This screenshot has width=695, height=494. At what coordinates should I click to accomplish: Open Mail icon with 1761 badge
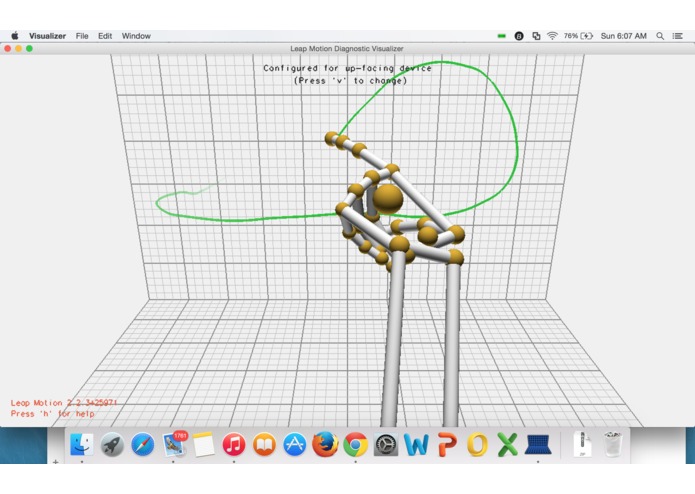click(174, 444)
